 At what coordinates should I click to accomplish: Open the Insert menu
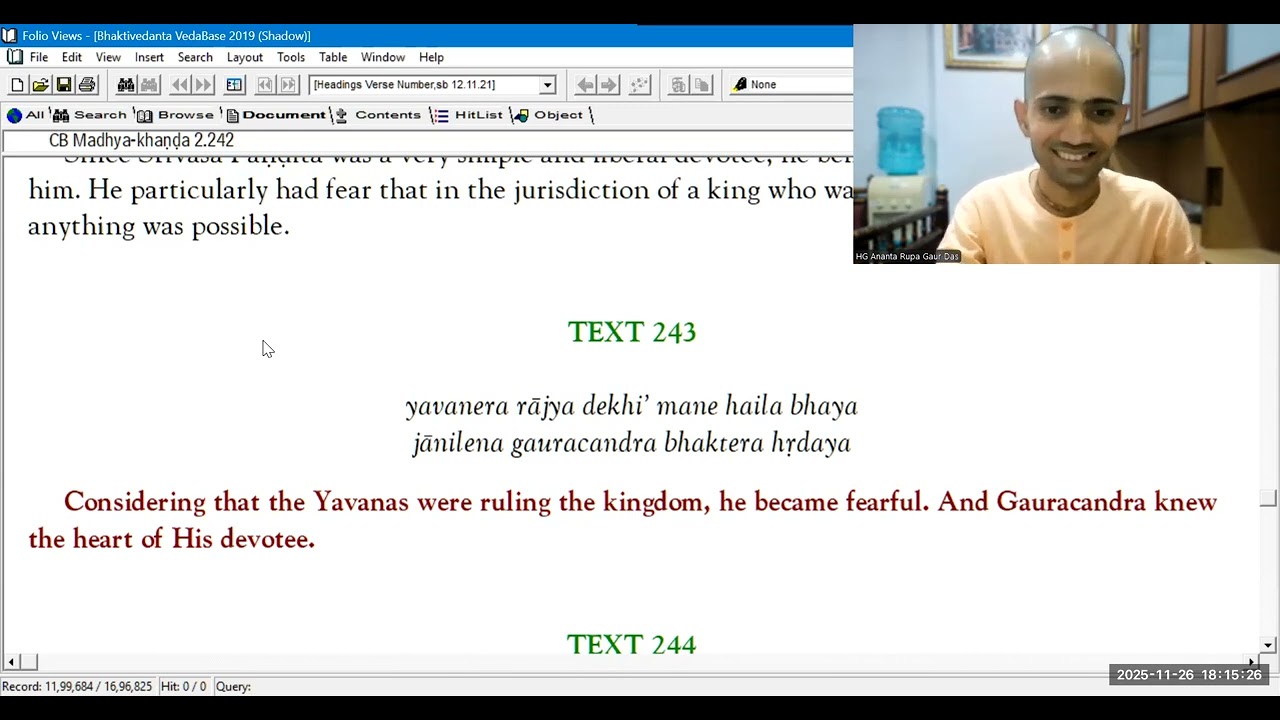tap(149, 57)
